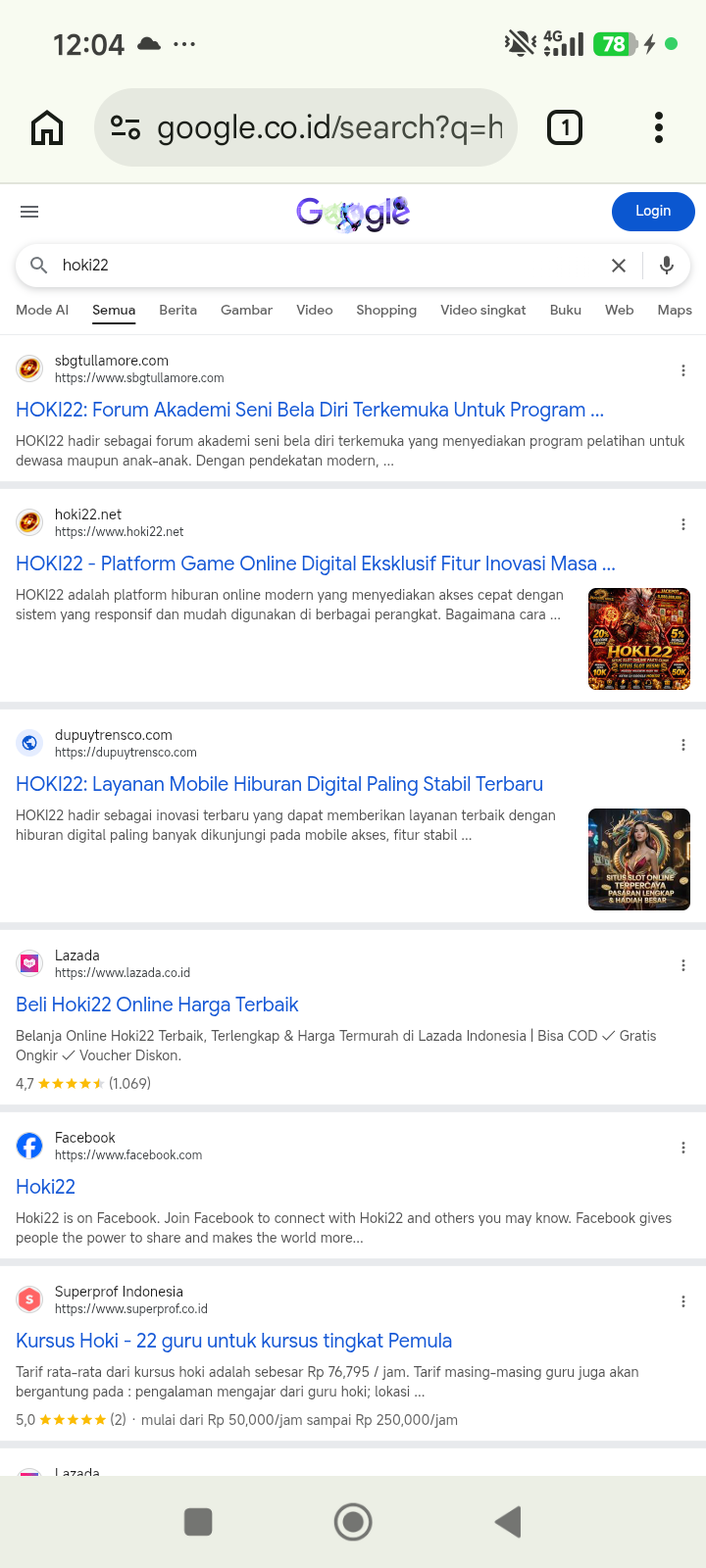Tap the blue Login button
The image size is (706, 1568).
(x=653, y=212)
